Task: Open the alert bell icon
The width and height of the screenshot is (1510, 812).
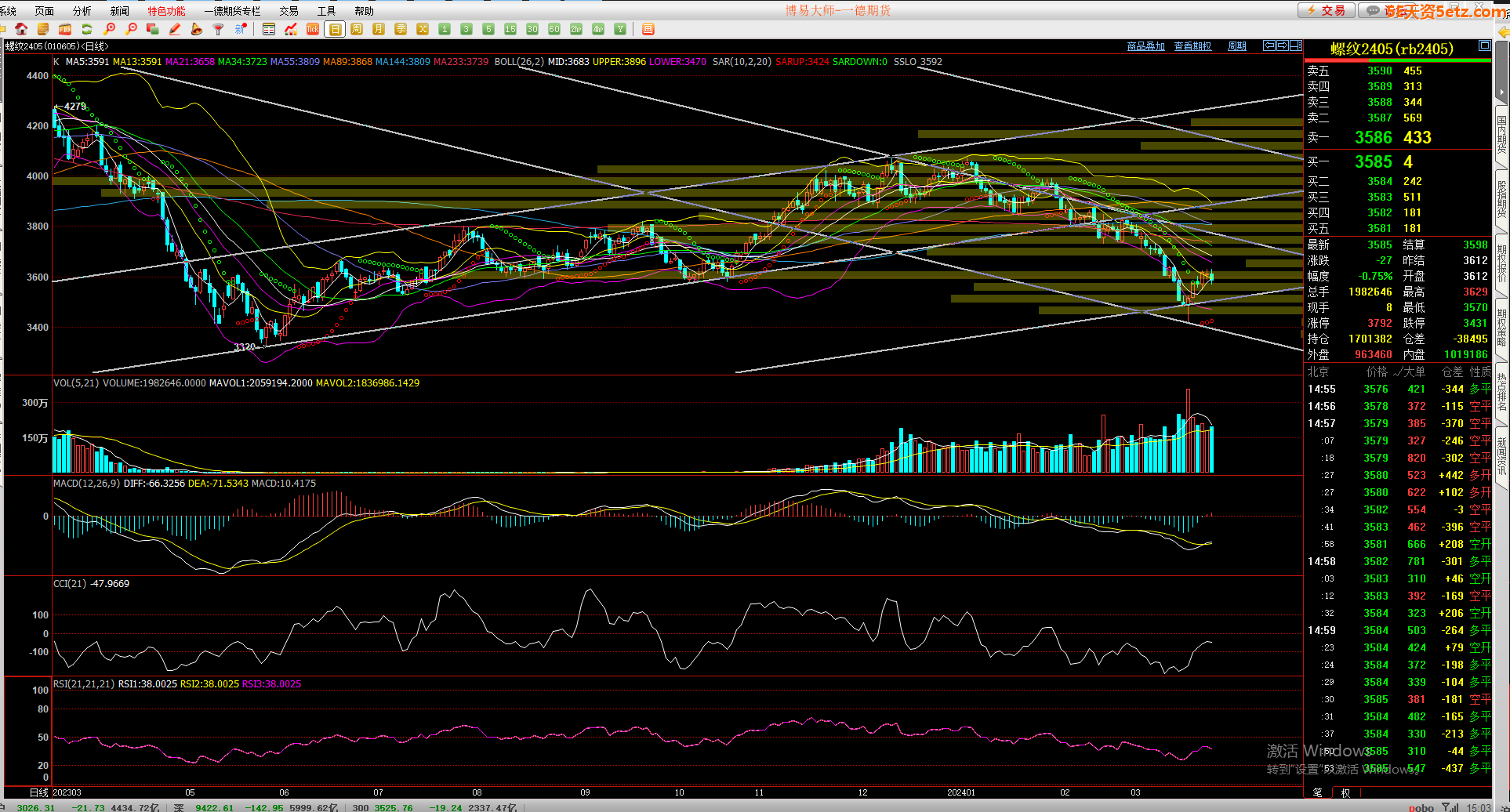Action: pos(197,29)
